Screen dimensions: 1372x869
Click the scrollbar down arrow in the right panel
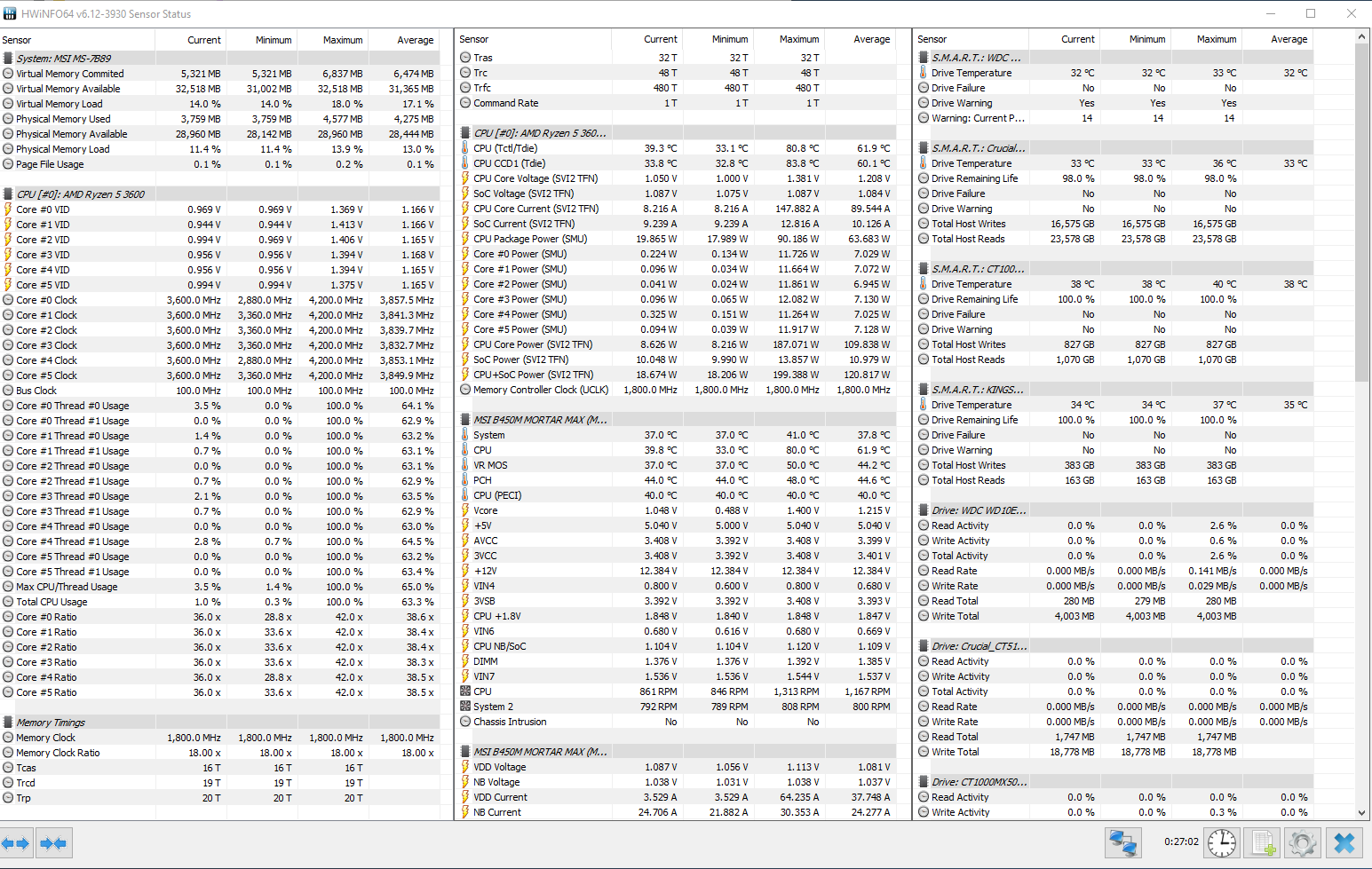tap(1362, 812)
